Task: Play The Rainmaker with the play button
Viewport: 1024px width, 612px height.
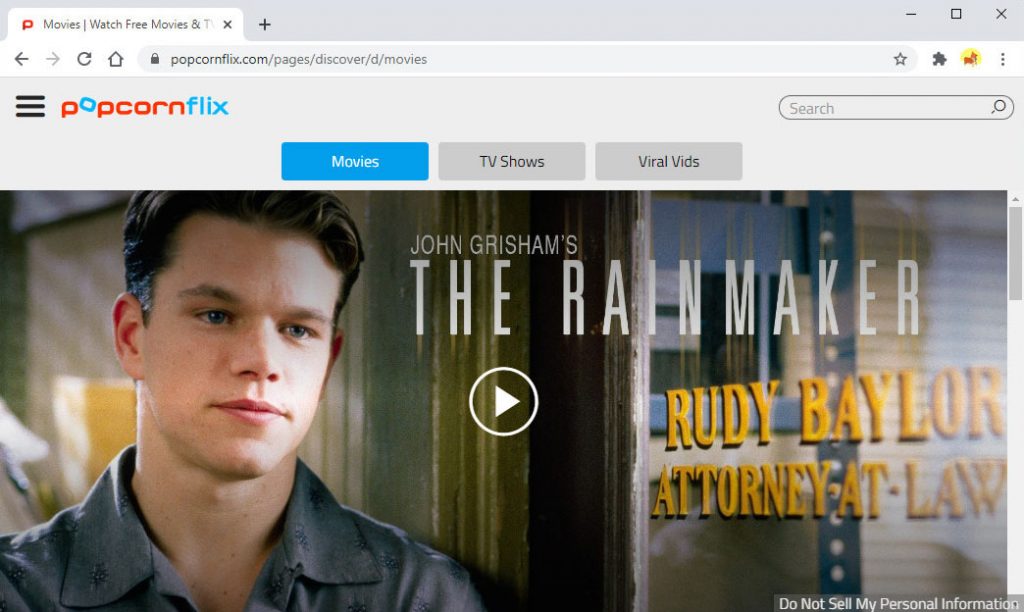Action: (504, 402)
